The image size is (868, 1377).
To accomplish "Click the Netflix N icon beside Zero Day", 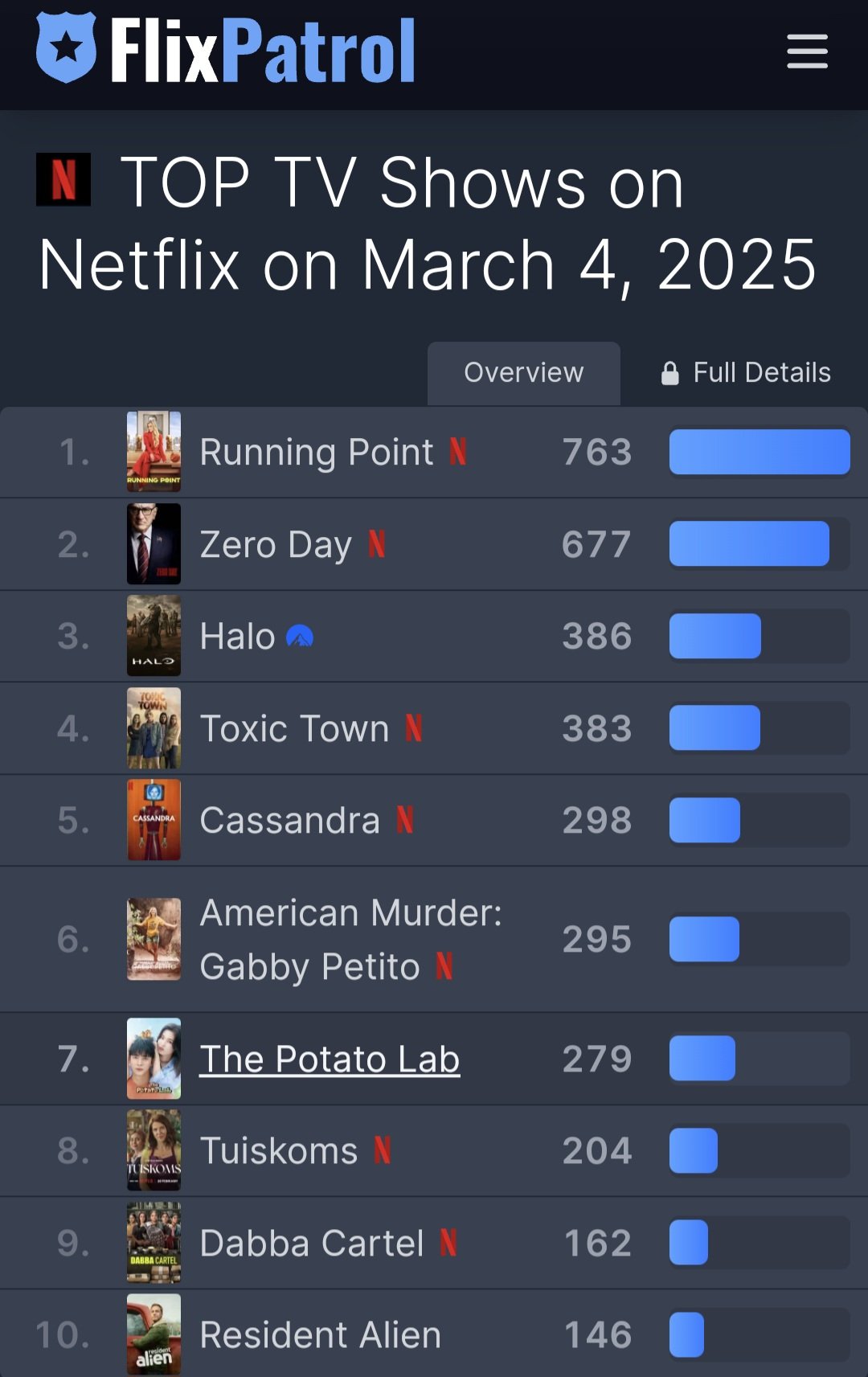I will tap(377, 544).
